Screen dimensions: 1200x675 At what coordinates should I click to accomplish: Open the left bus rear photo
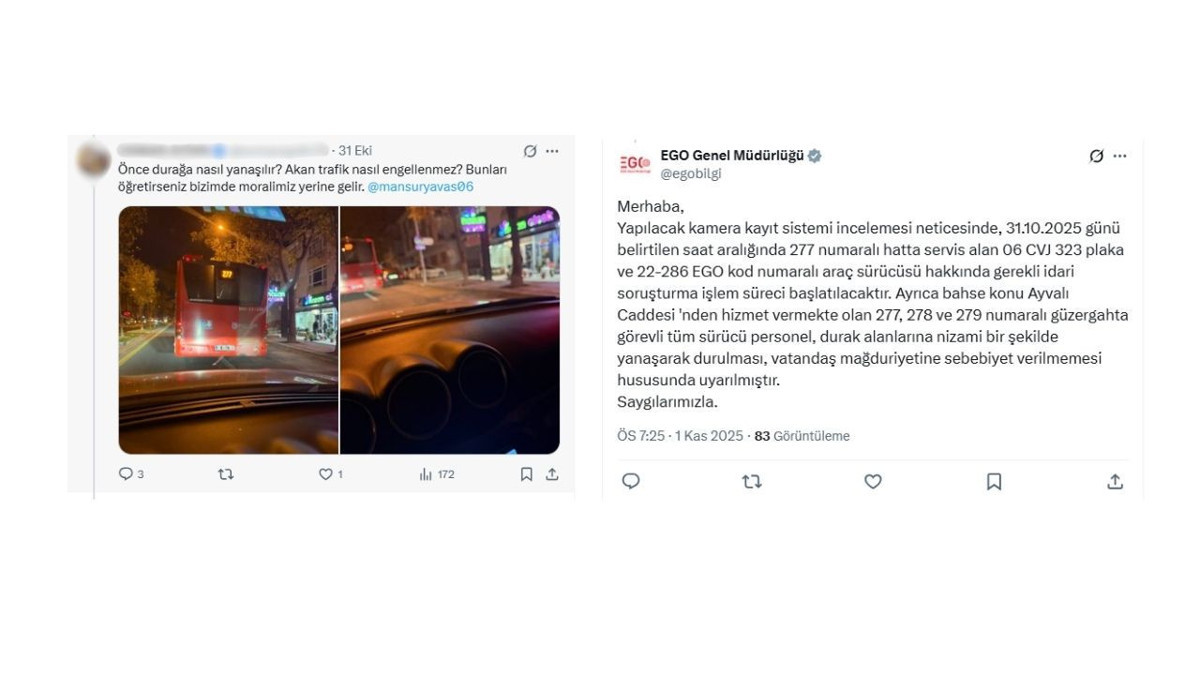coord(228,330)
